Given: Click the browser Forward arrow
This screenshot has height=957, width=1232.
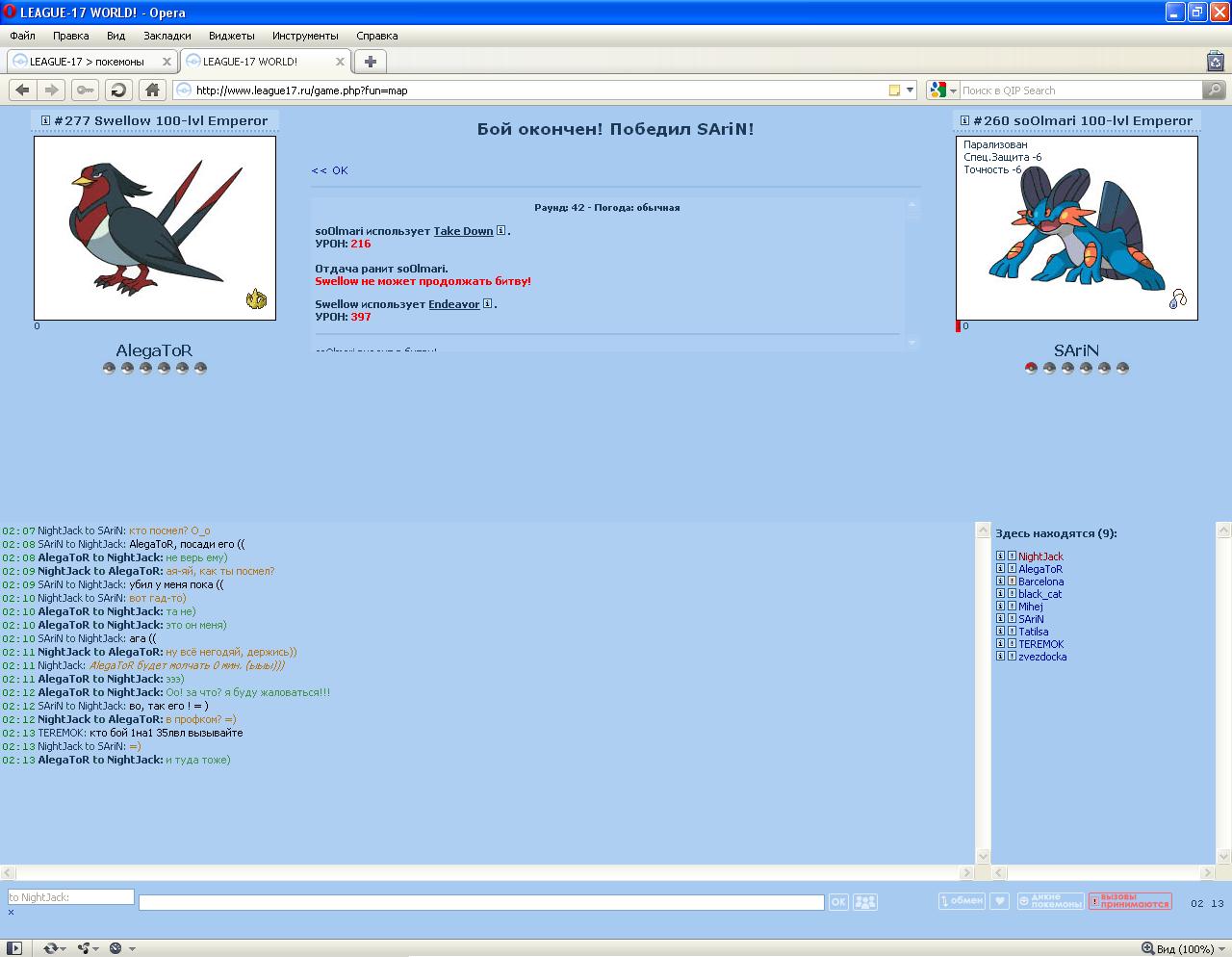Looking at the screenshot, I should coord(52,90).
